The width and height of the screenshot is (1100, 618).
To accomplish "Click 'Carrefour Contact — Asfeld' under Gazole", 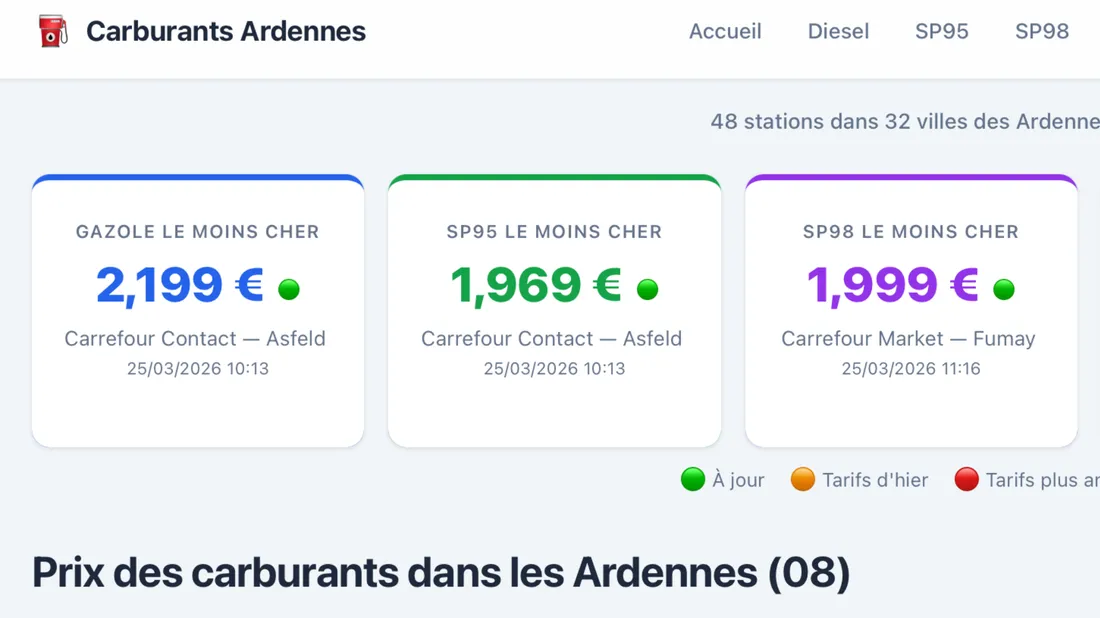I will point(196,339).
